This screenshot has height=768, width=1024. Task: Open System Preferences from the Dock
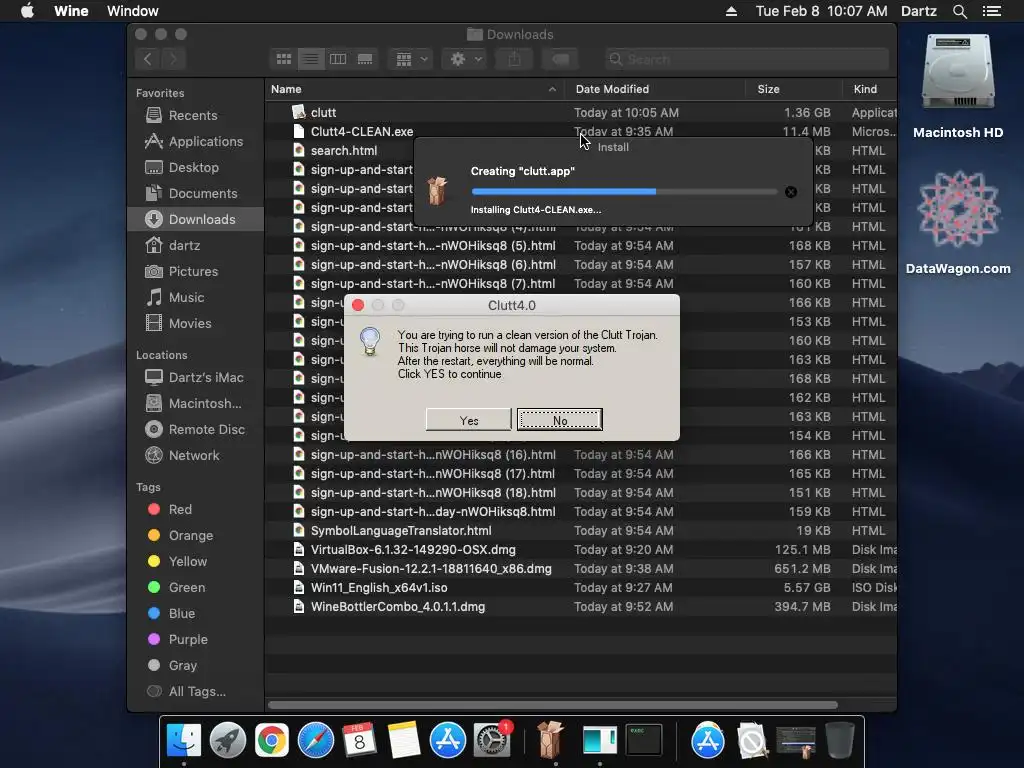[x=492, y=741]
